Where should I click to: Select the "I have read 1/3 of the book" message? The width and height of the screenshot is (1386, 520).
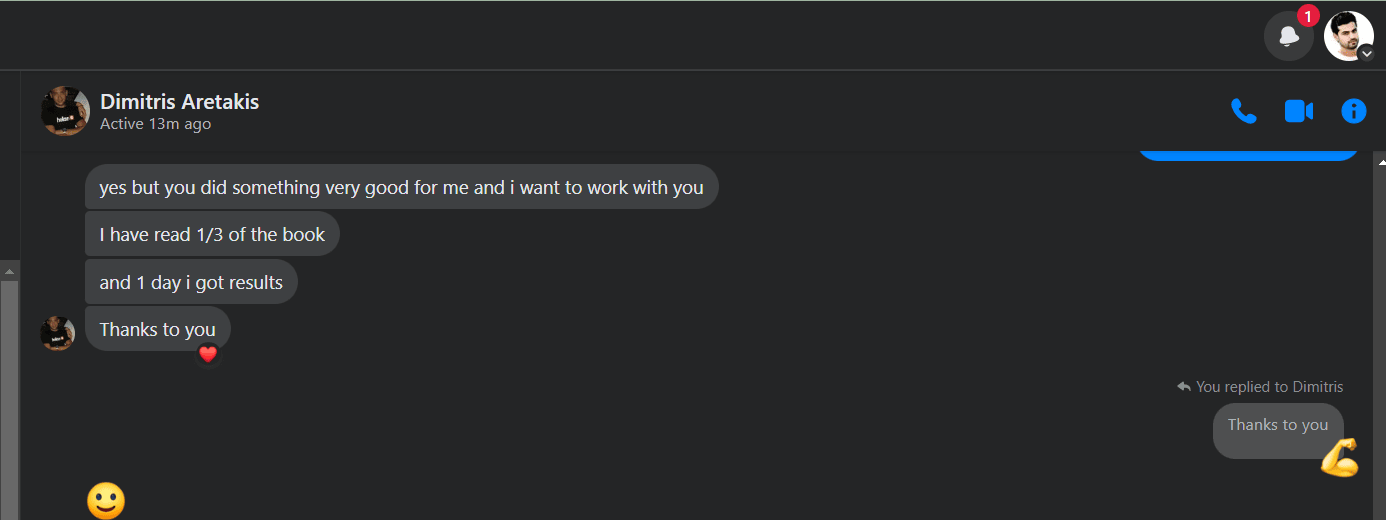pyautogui.click(x=212, y=234)
